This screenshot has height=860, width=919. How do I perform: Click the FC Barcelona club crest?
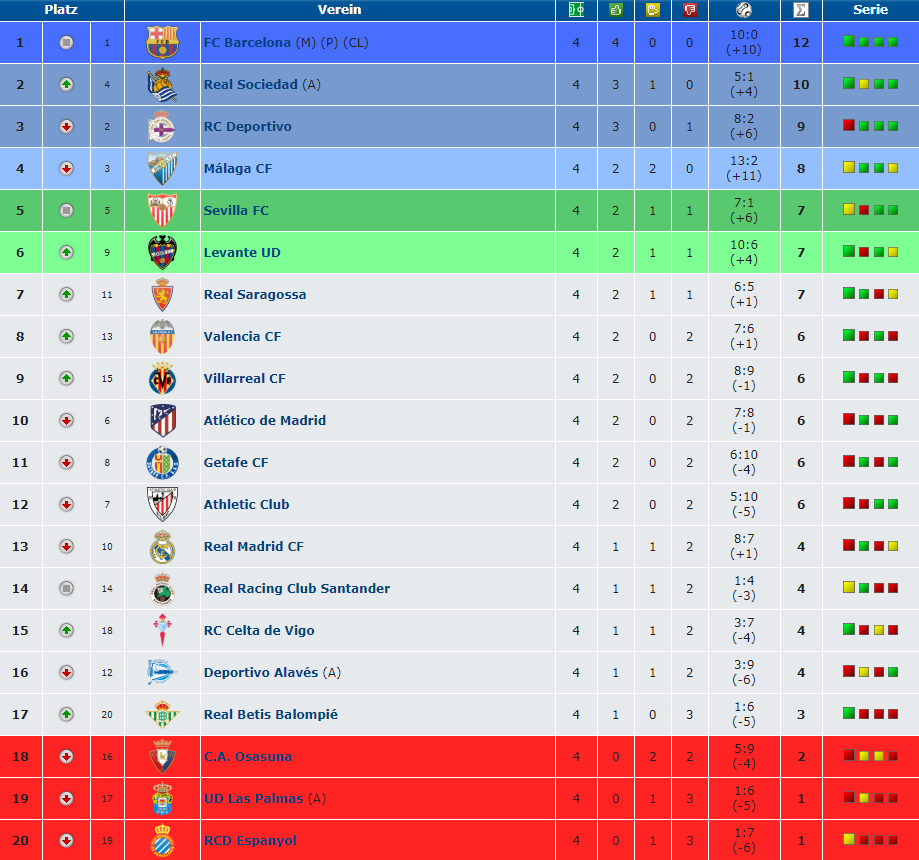[162, 42]
